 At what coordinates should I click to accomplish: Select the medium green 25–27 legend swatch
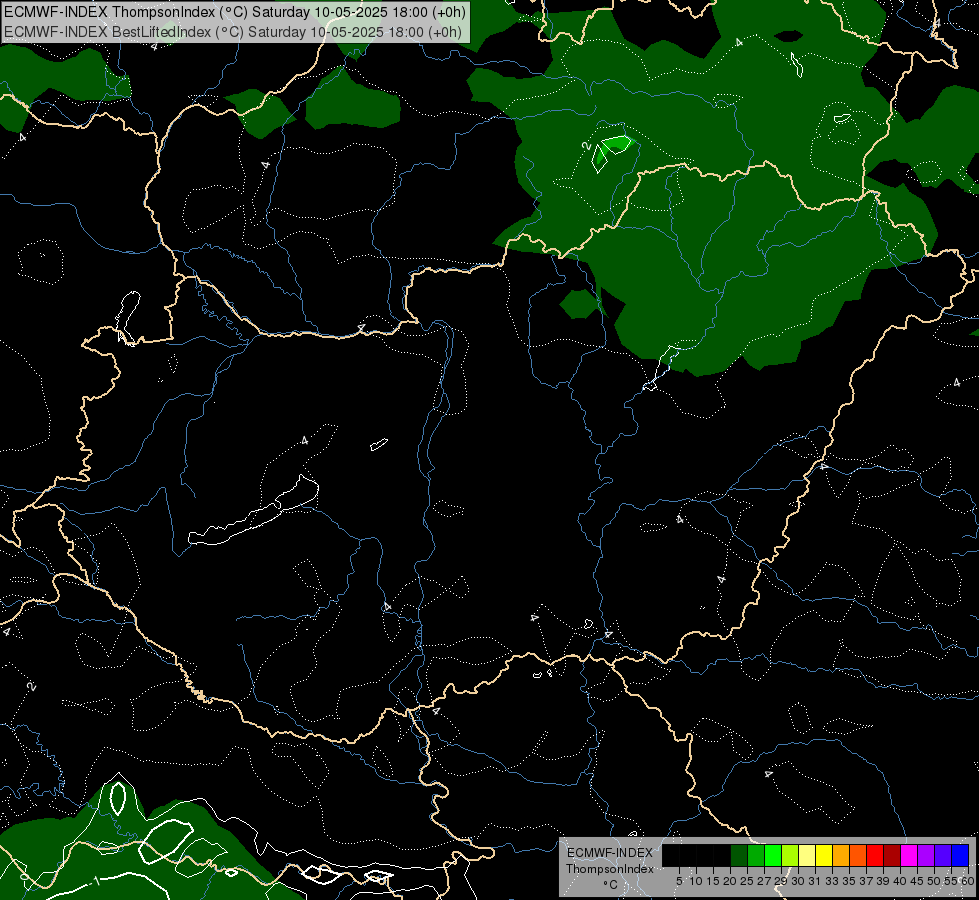click(756, 855)
